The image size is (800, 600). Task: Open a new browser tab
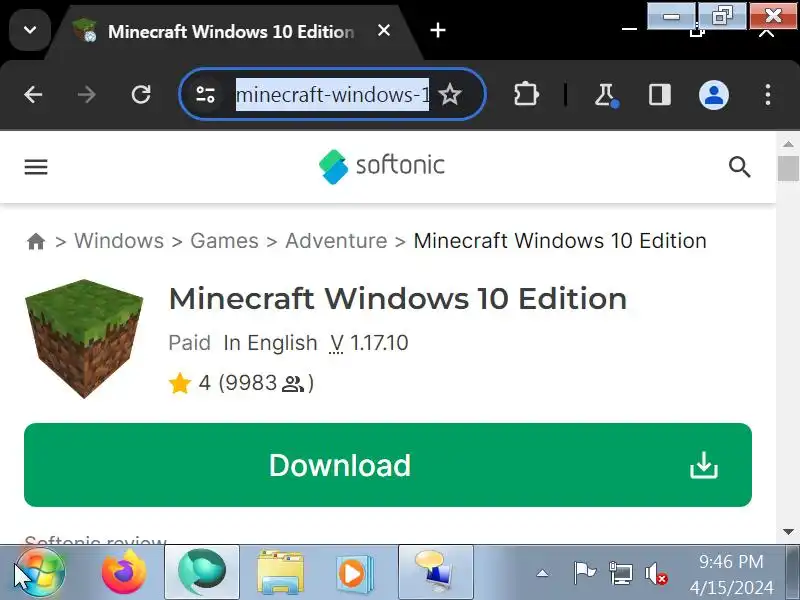tap(438, 31)
